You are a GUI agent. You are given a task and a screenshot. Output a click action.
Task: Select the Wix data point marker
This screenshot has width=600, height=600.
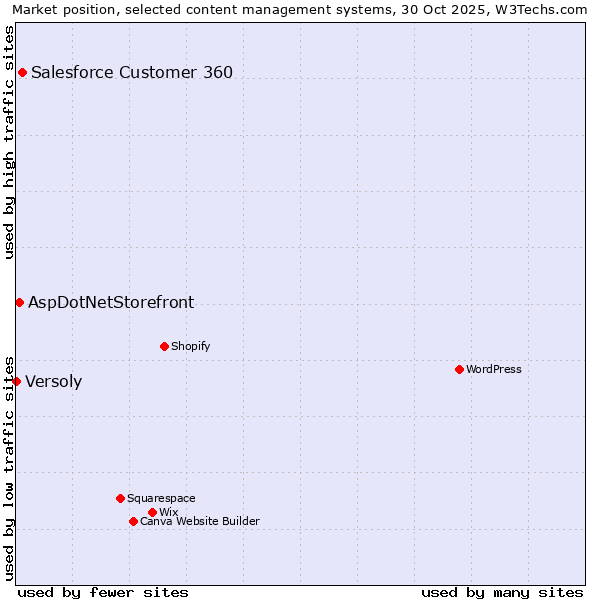(x=152, y=512)
